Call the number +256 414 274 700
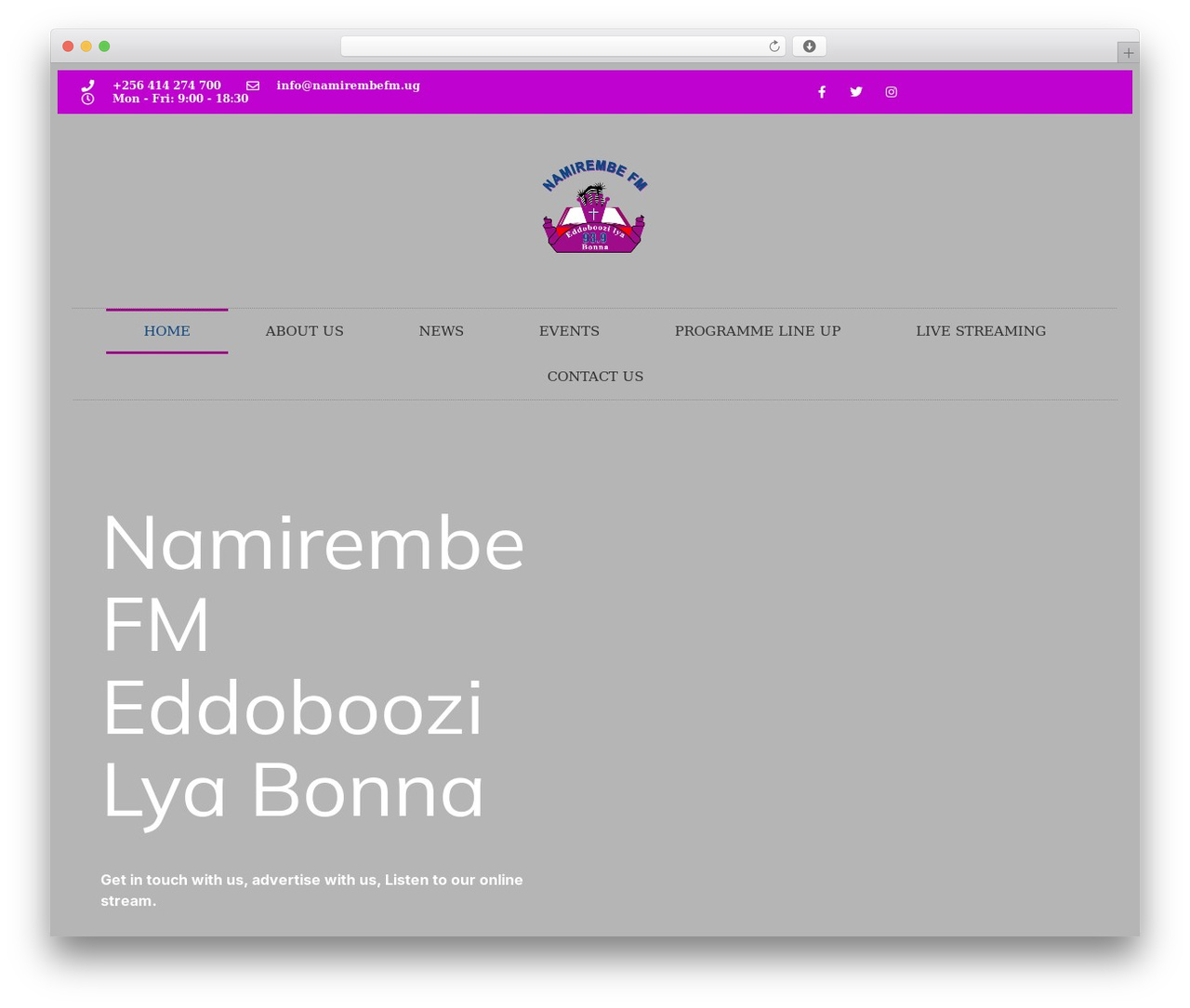 pos(167,86)
